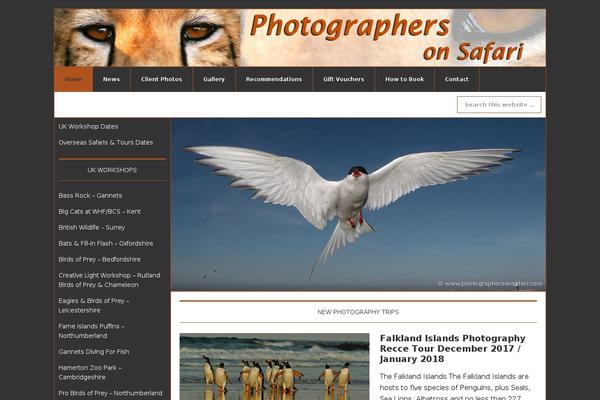Open Pro Birds of Prey – Northumberland
The height and width of the screenshot is (400, 600).
point(110,393)
